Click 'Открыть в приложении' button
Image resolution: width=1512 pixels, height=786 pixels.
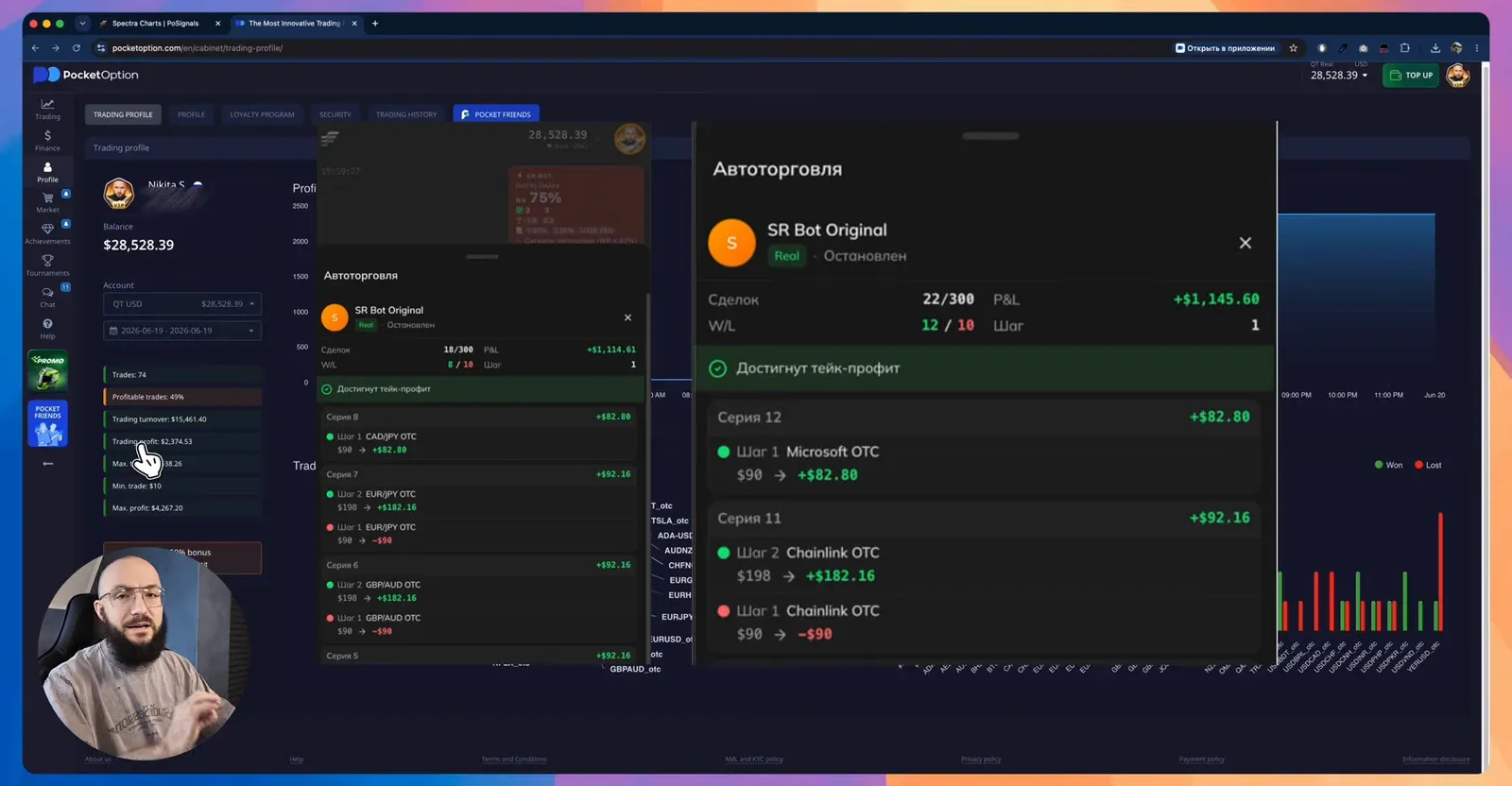pos(1225,48)
